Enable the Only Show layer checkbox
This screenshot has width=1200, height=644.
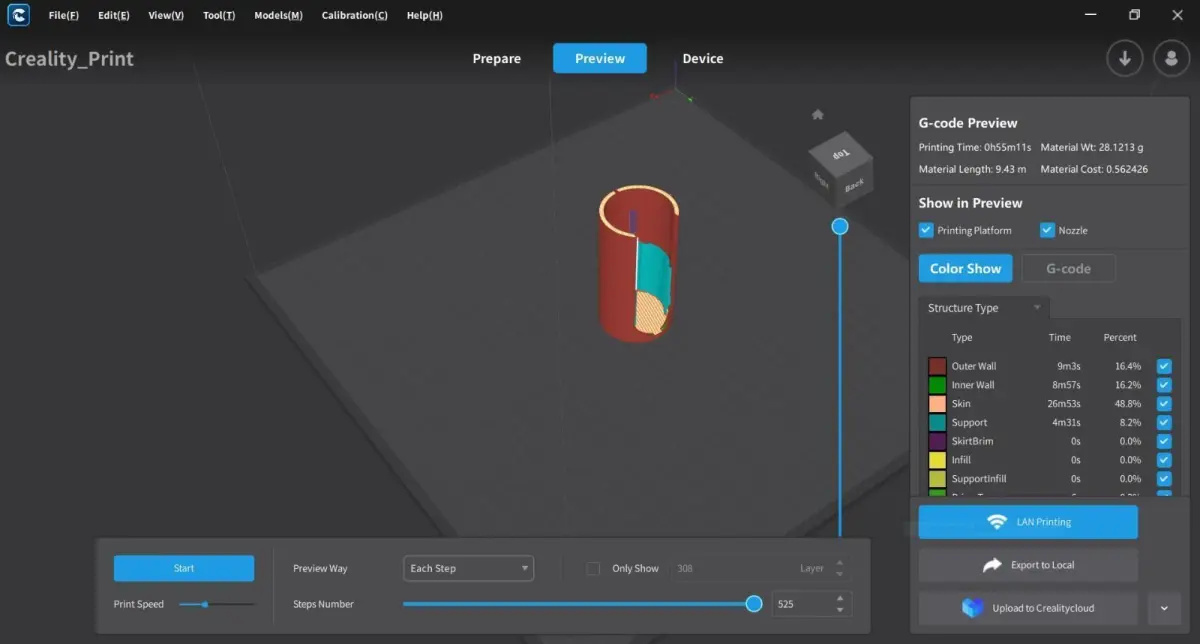[593, 568]
